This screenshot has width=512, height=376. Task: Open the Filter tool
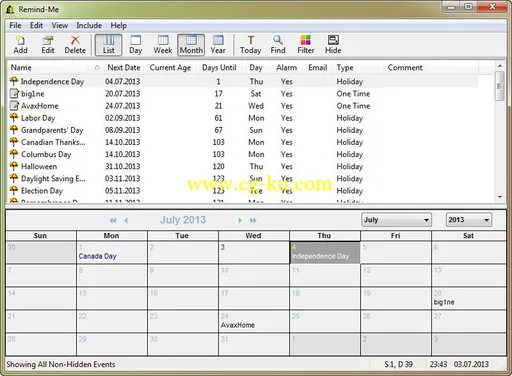click(x=306, y=45)
